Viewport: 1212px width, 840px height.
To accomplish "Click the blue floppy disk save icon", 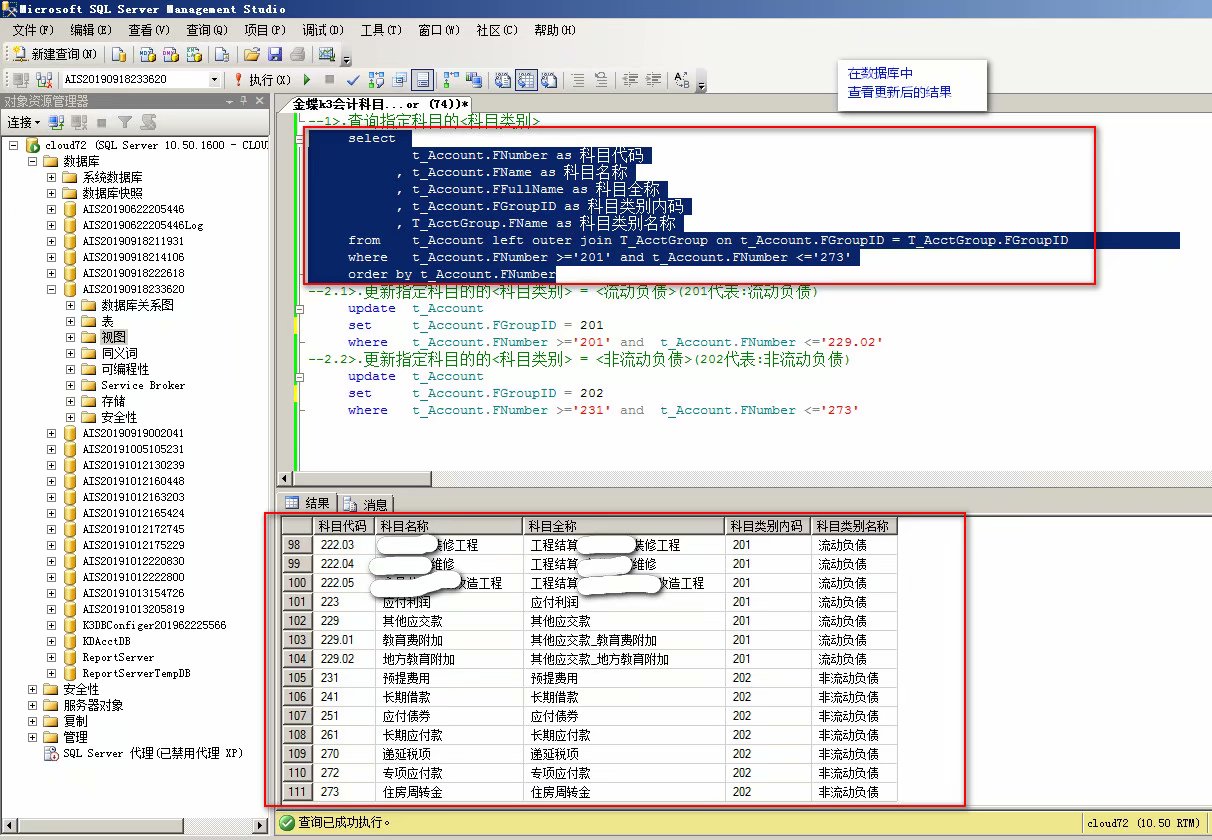I will coord(274,54).
